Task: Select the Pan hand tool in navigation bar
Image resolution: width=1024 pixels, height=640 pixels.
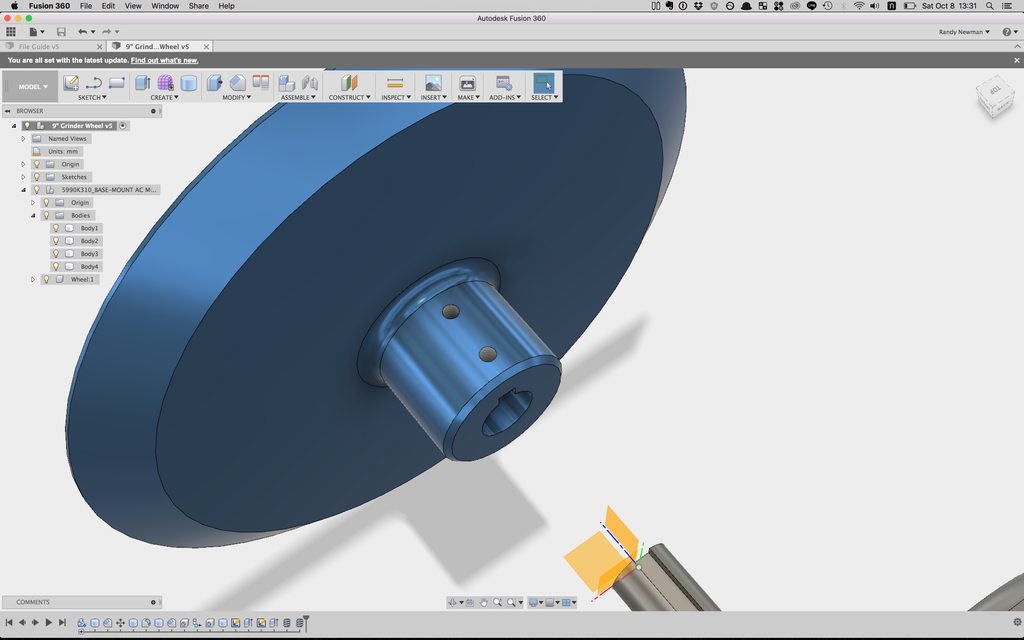Action: point(484,602)
